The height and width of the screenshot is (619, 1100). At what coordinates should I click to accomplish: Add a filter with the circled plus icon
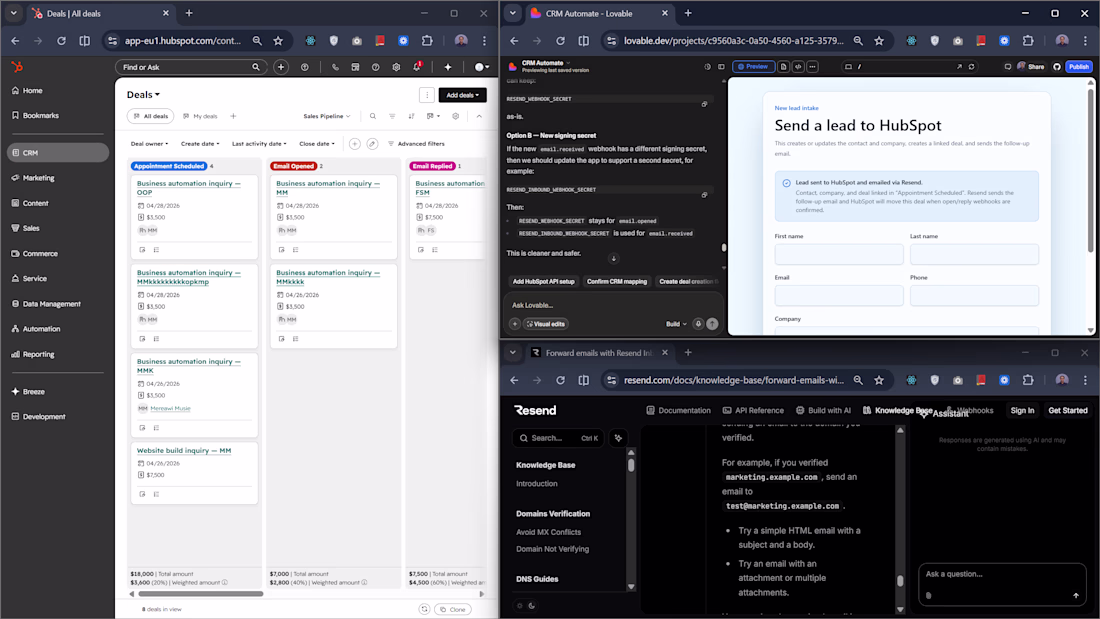pyautogui.click(x=355, y=144)
